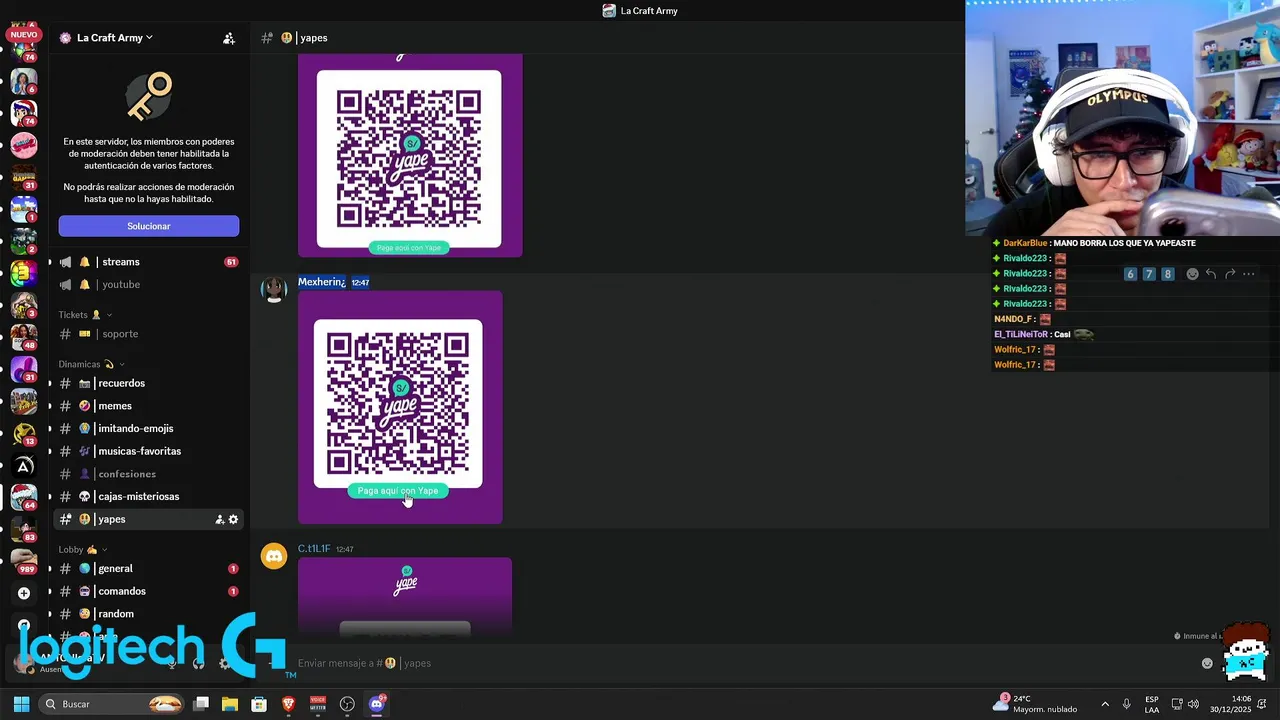Screen dimensions: 1280x720
Task: Open the emoji picker in message box
Action: tap(1207, 663)
